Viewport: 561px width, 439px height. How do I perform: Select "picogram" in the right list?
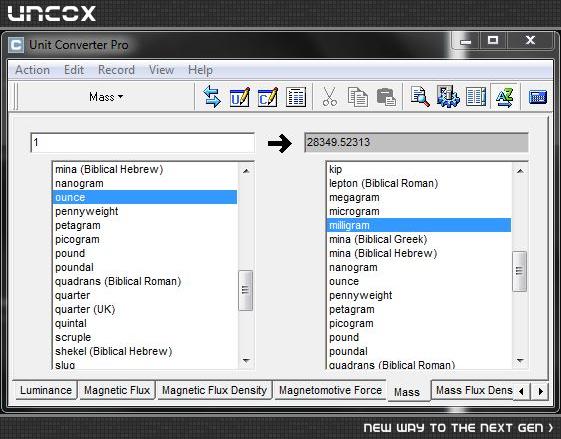[419, 323]
